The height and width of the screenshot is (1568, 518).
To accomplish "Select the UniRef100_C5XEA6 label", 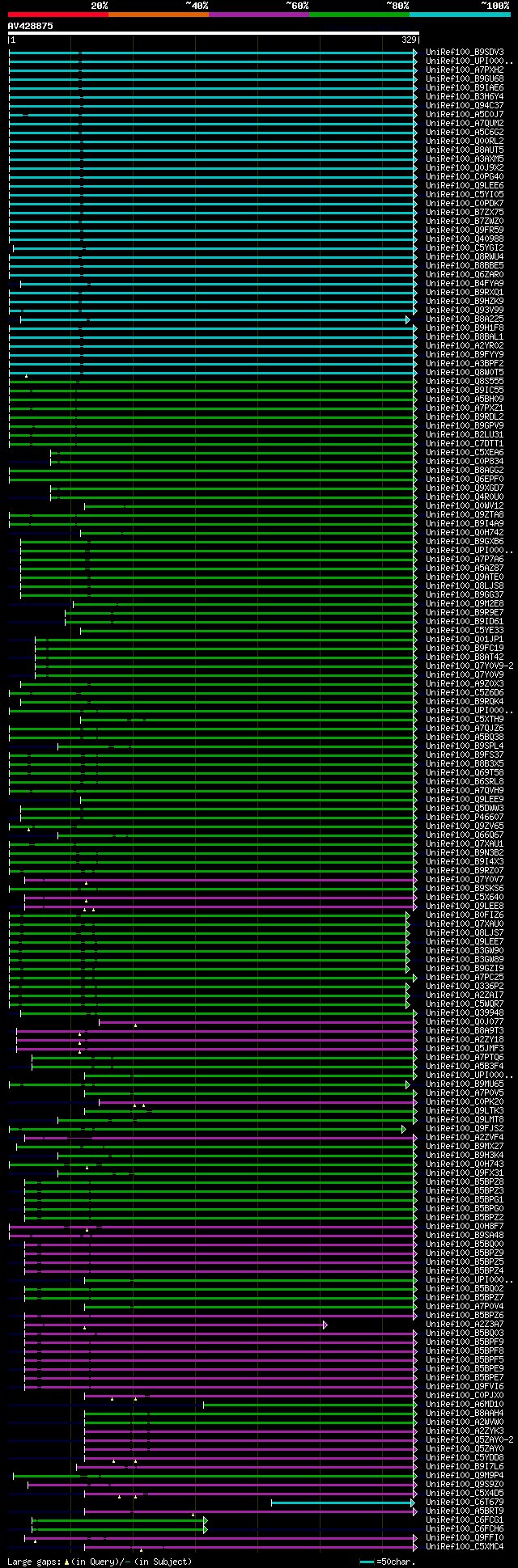I will 465,452.
